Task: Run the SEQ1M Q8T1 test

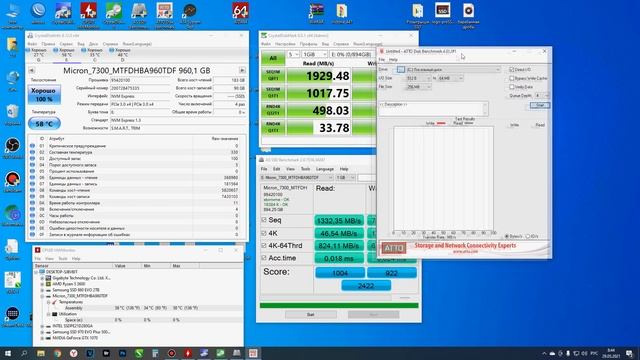Action: [x=273, y=76]
